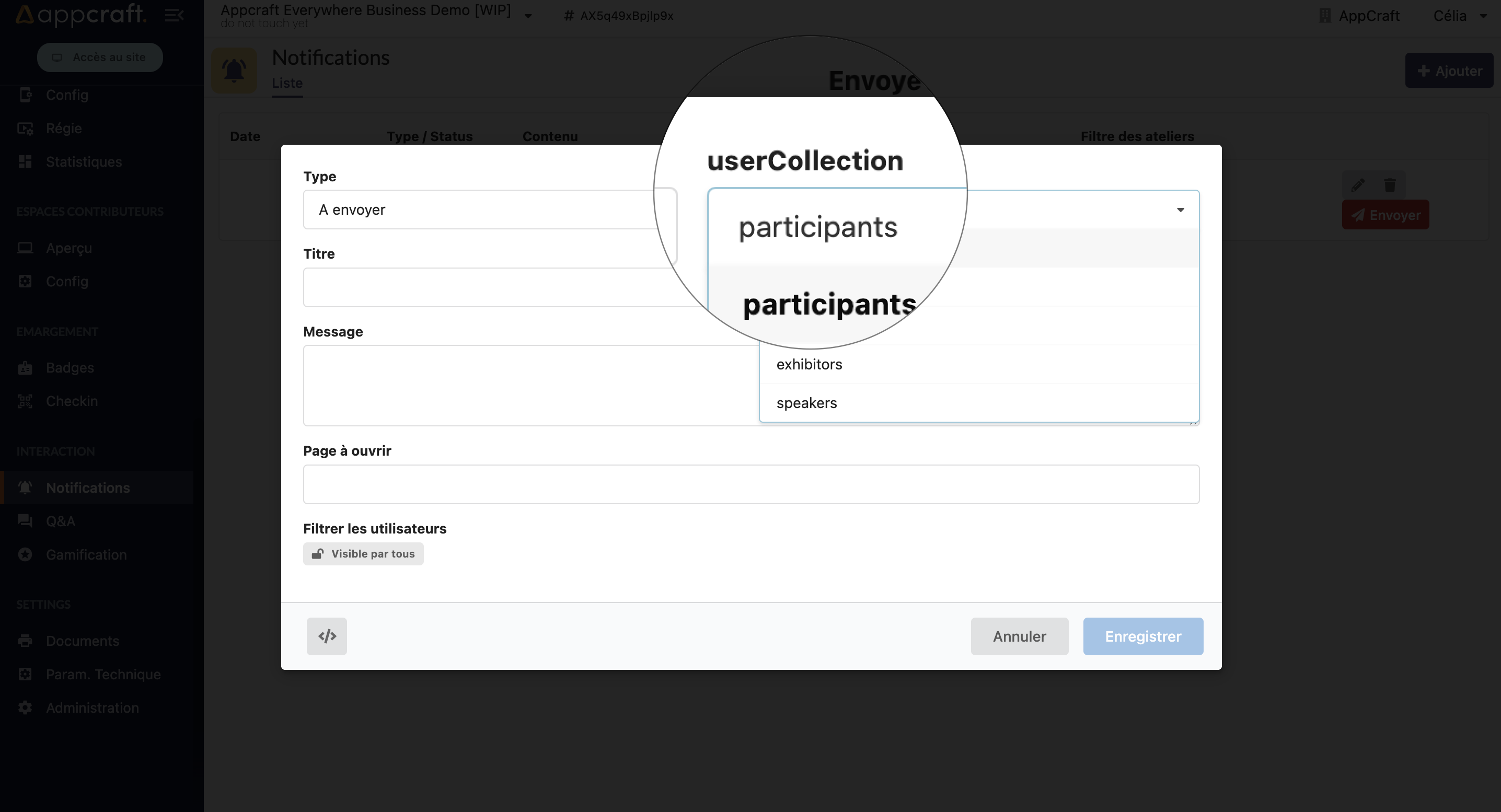Click the Q&A icon in sidebar
The image size is (1501, 812).
(x=25, y=521)
